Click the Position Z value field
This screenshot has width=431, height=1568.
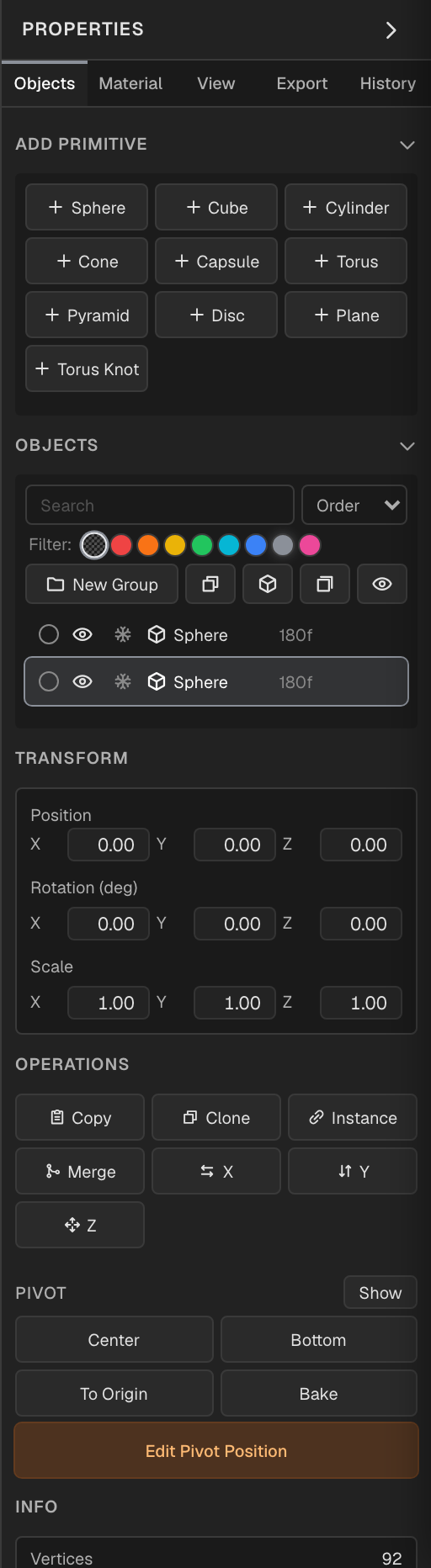(x=361, y=845)
